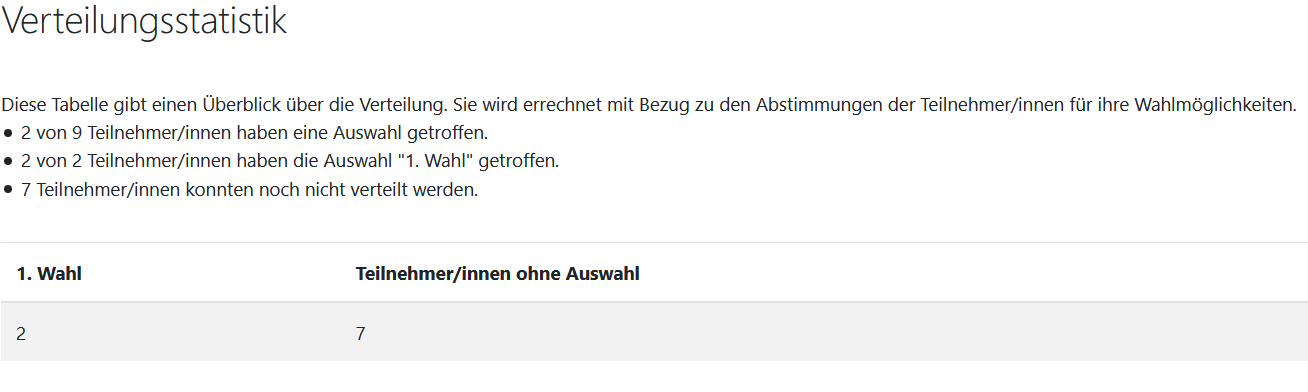Click the line "2 von 9 Teilnehmer/innen"
This screenshot has height=392, width=1308.
254,132
